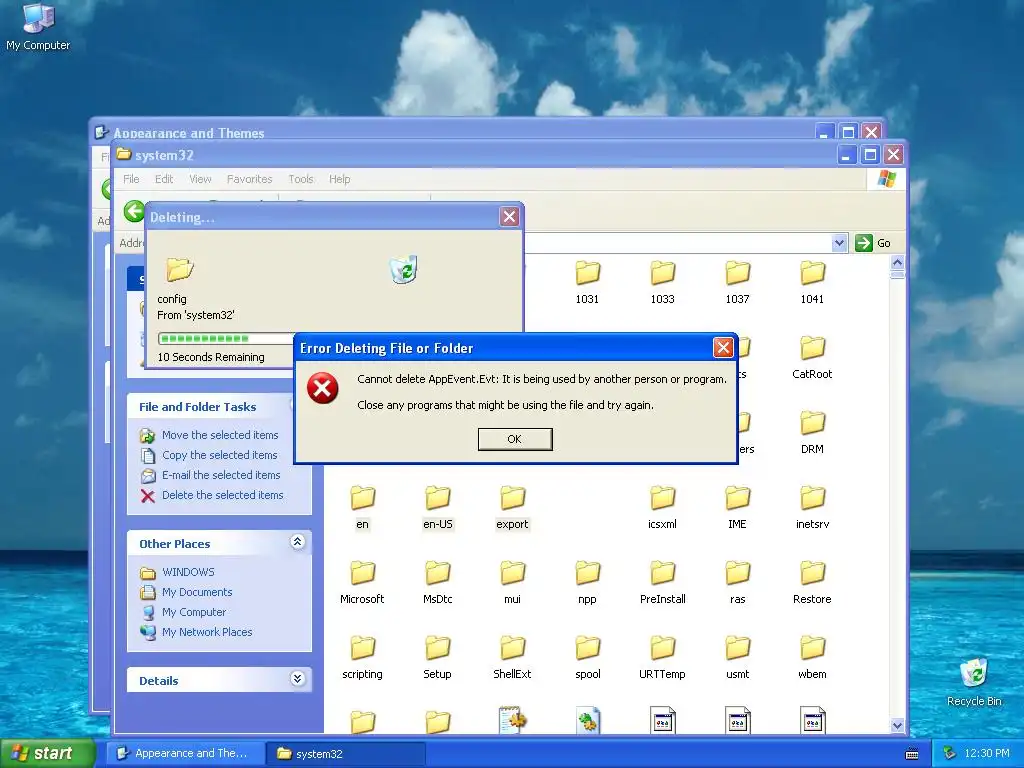Open the File menu in system32

[131, 179]
